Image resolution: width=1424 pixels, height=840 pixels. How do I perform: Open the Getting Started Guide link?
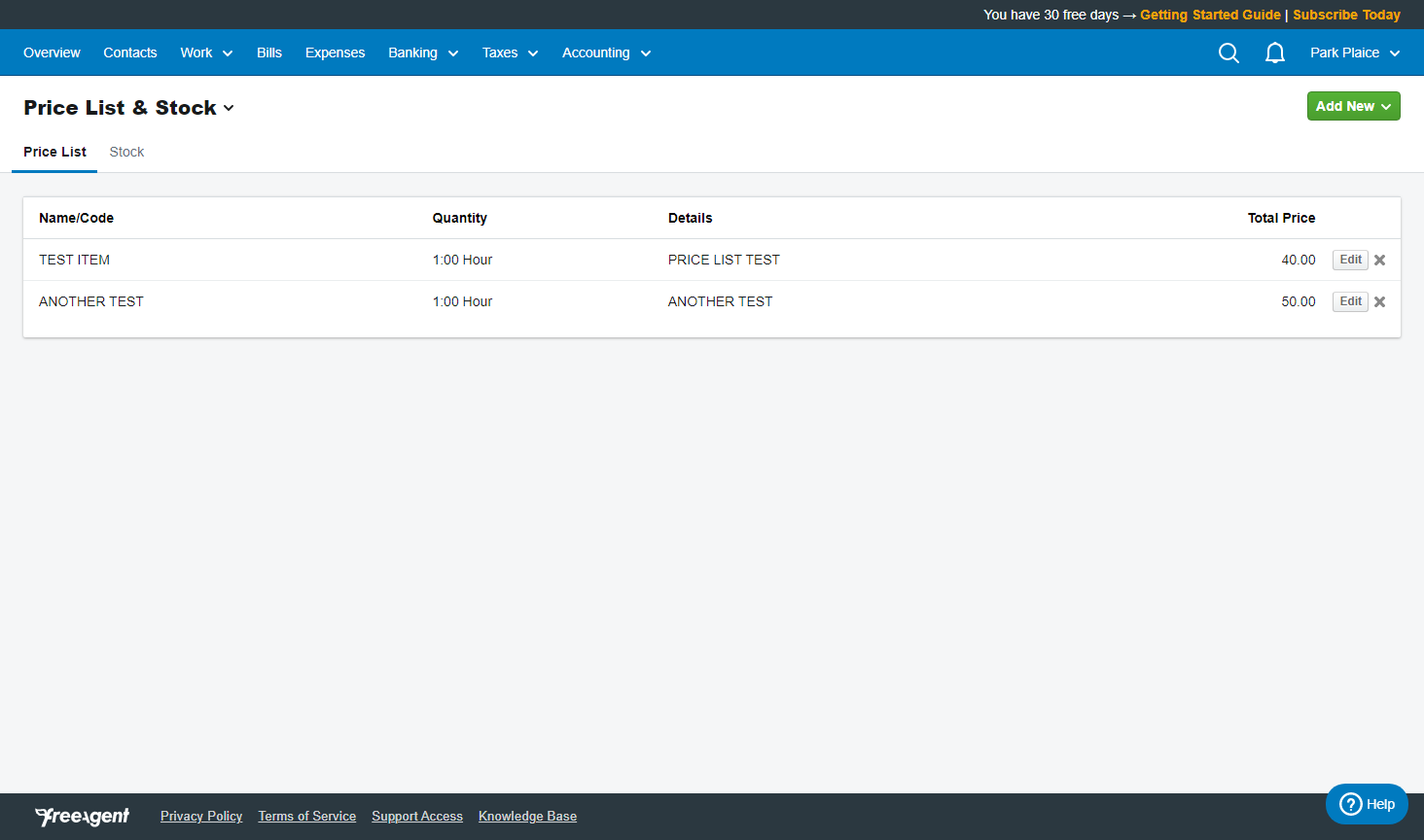1210,15
